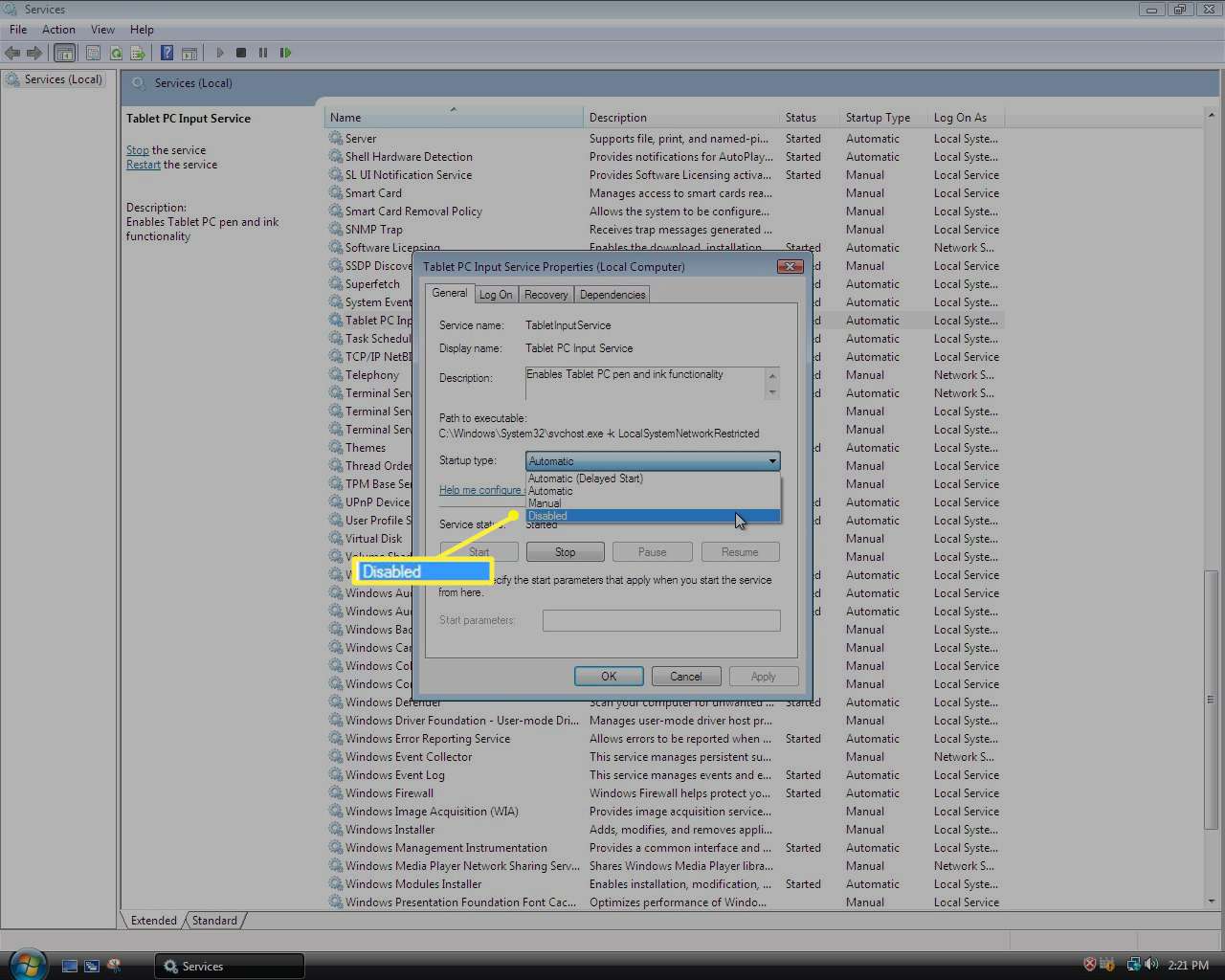Click the Stop Service square icon in toolbar

tap(241, 53)
